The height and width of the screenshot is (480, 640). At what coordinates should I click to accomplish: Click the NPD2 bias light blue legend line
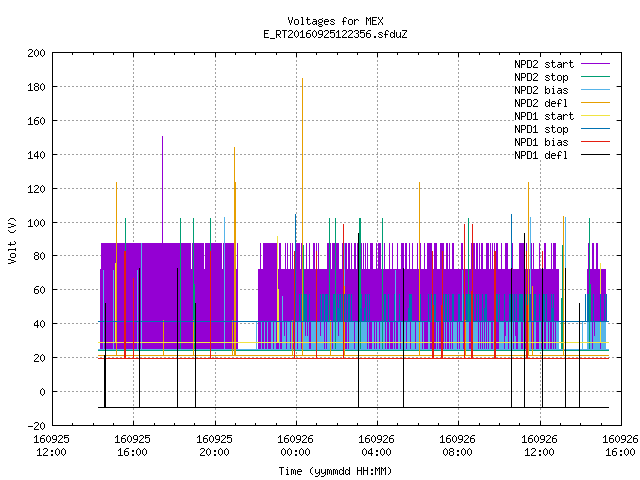pos(595,90)
